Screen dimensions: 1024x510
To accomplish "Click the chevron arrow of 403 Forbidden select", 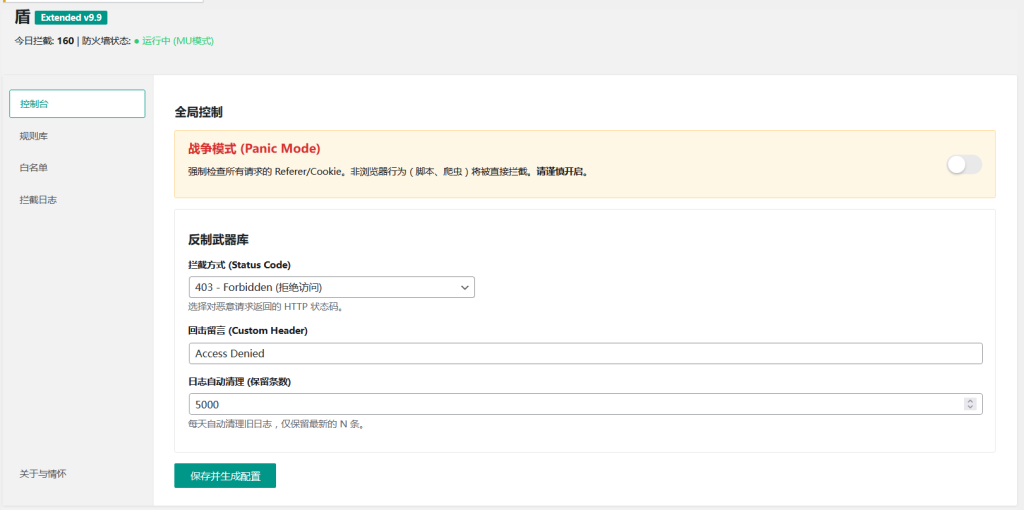I will (464, 287).
